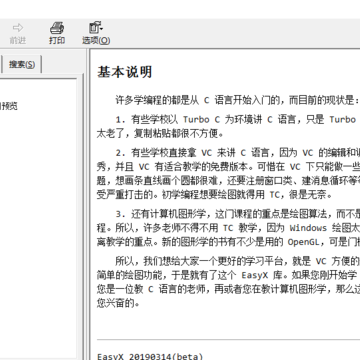Click the line starting 题，想画条直线画个圆
This screenshot has width=360, height=360.
pyautogui.click(x=228, y=181)
